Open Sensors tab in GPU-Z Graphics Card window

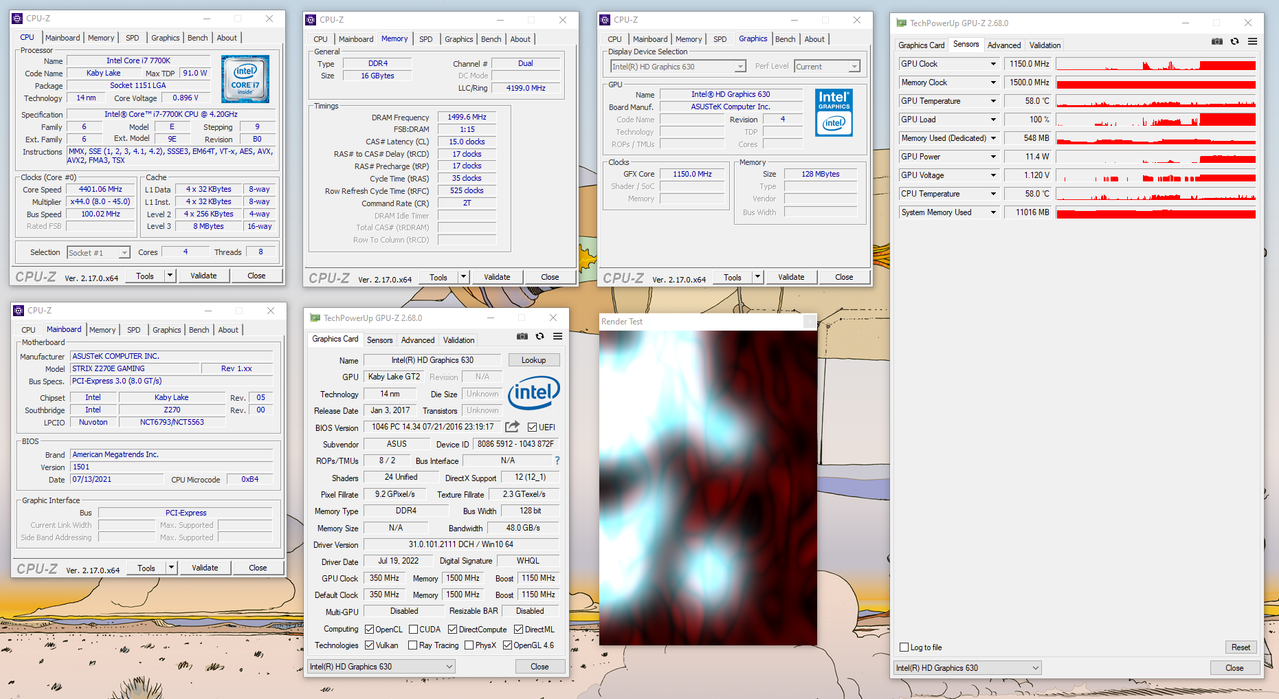[x=380, y=340]
